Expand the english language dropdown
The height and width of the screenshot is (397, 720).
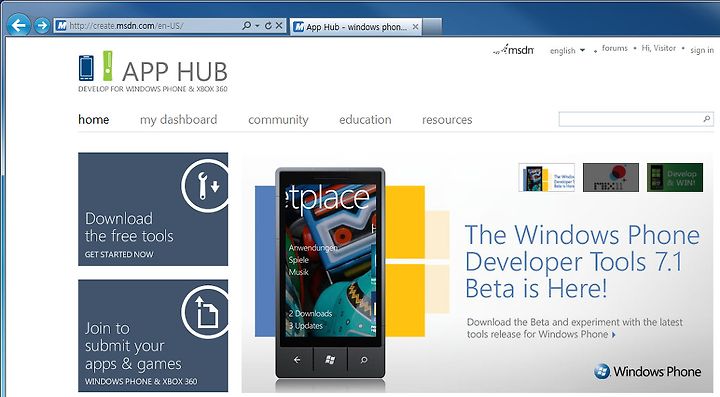(568, 50)
